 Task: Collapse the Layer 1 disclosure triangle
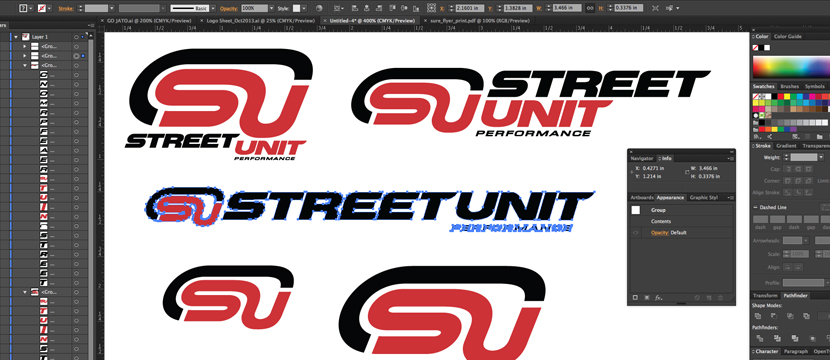point(16,37)
